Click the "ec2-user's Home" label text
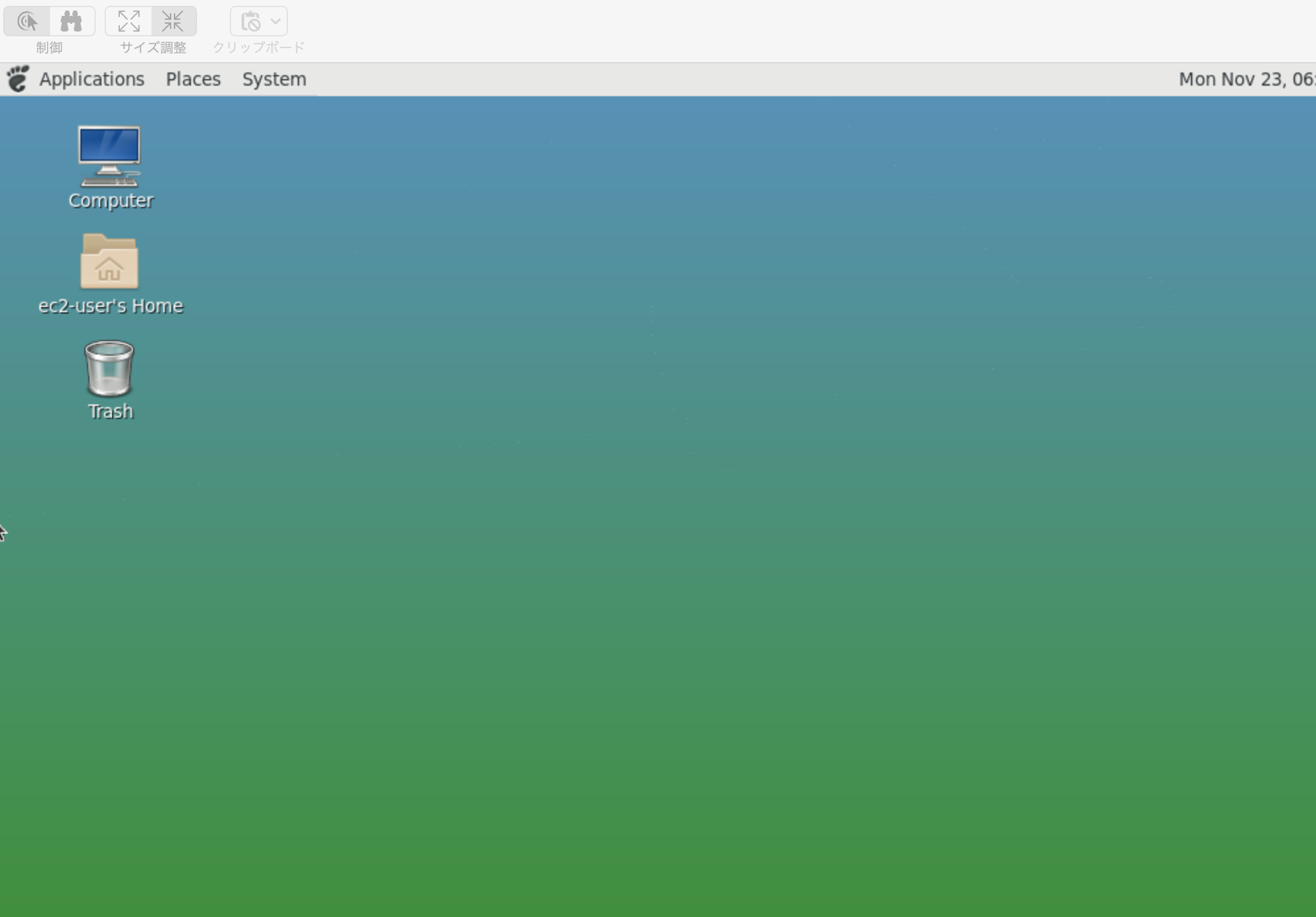This screenshot has width=1316, height=917. [111, 306]
